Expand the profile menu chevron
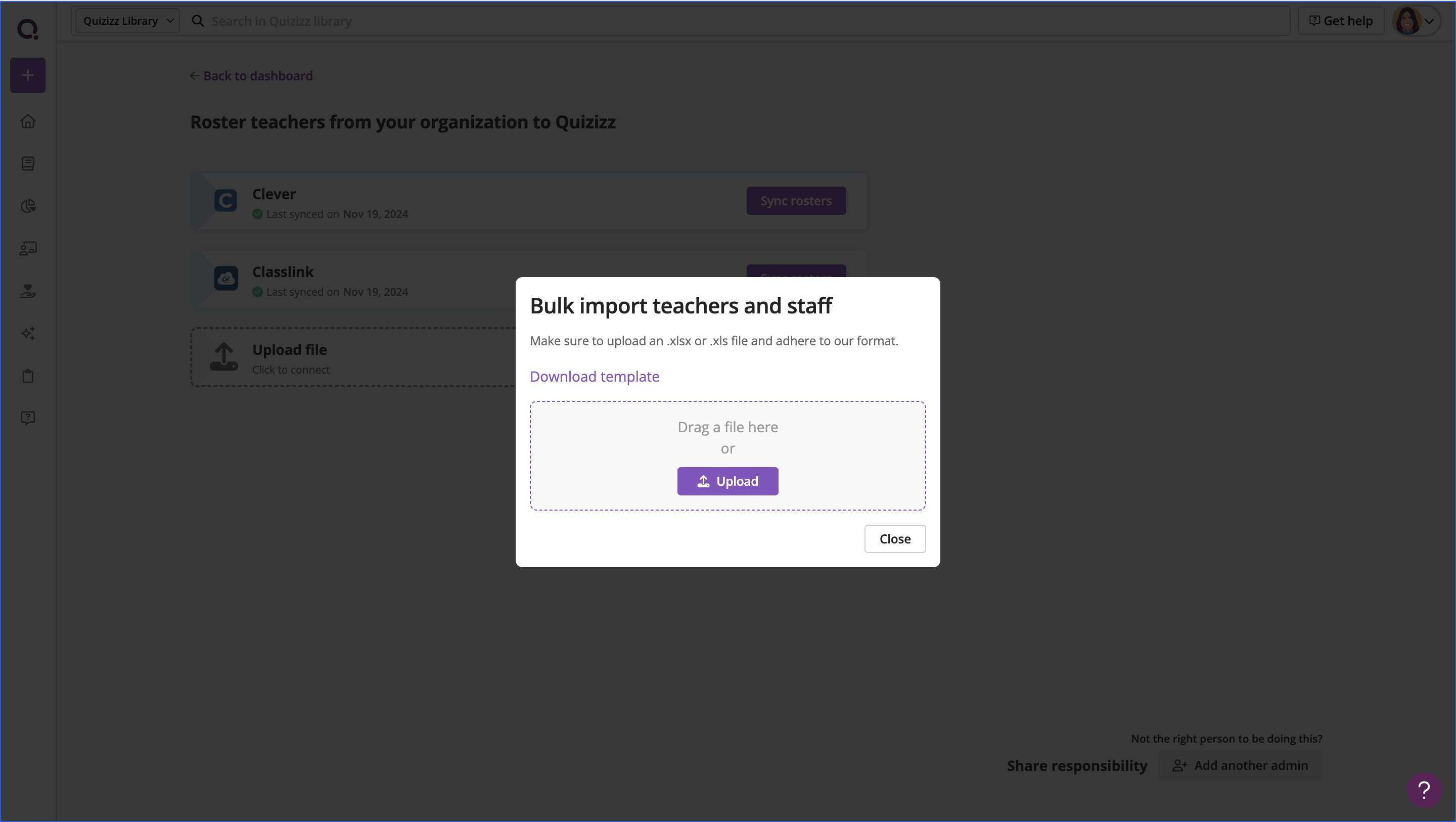The height and width of the screenshot is (822, 1456). [x=1429, y=21]
